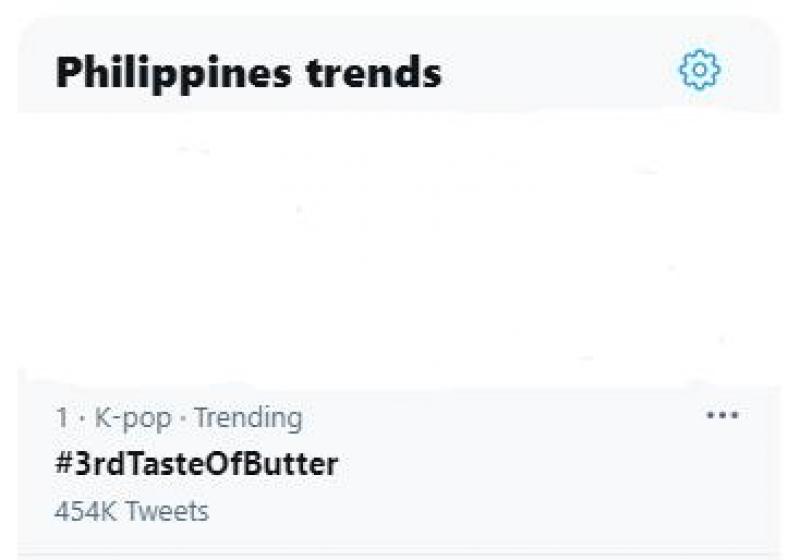Click the Philippines trends heading

(247, 72)
